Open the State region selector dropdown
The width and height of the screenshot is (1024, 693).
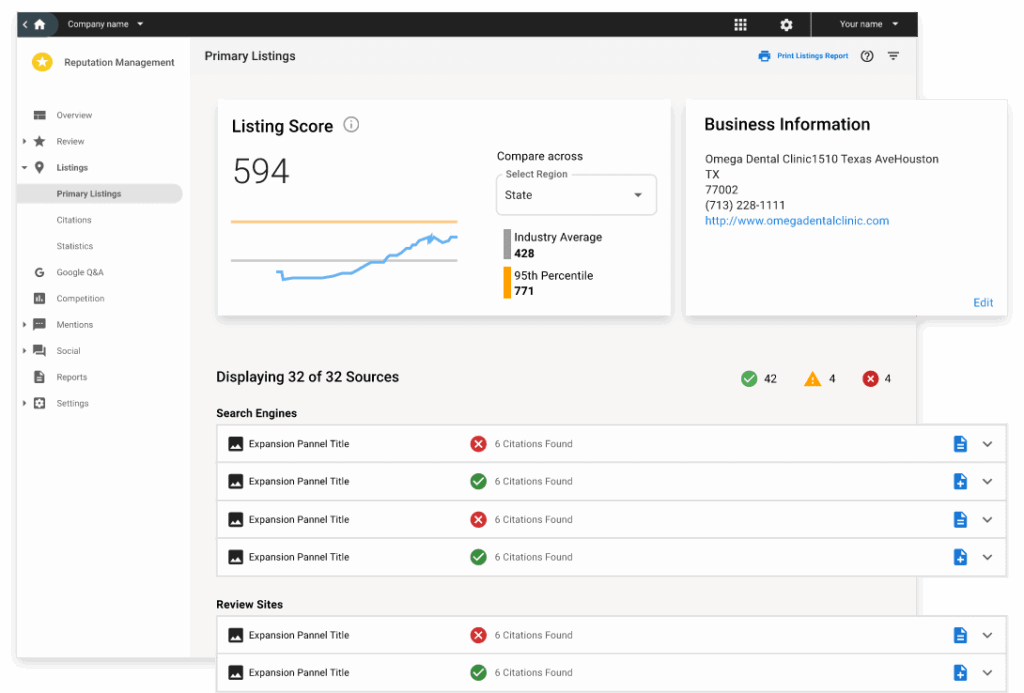576,194
